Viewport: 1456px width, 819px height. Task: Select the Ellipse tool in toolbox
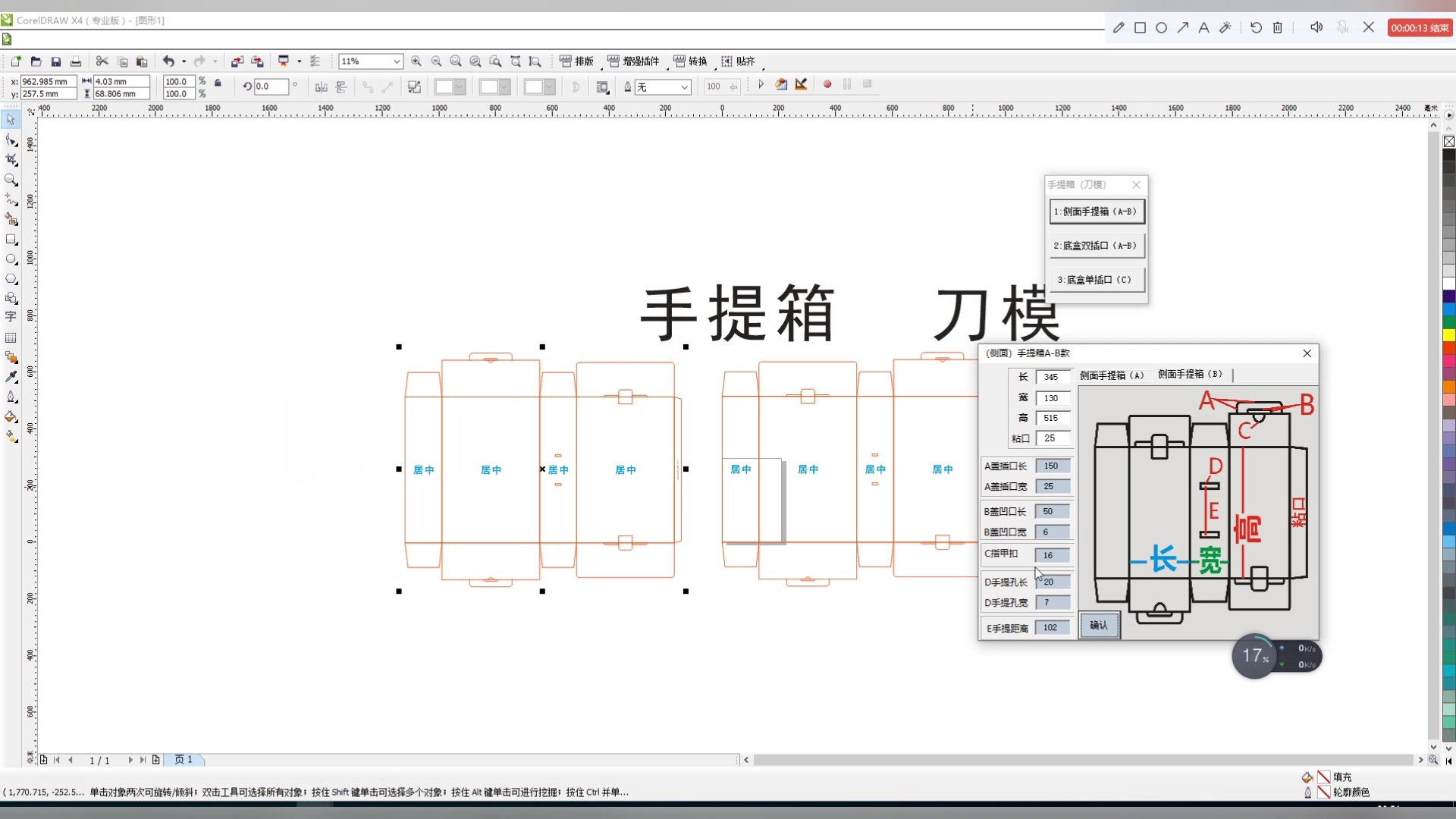tap(11, 259)
